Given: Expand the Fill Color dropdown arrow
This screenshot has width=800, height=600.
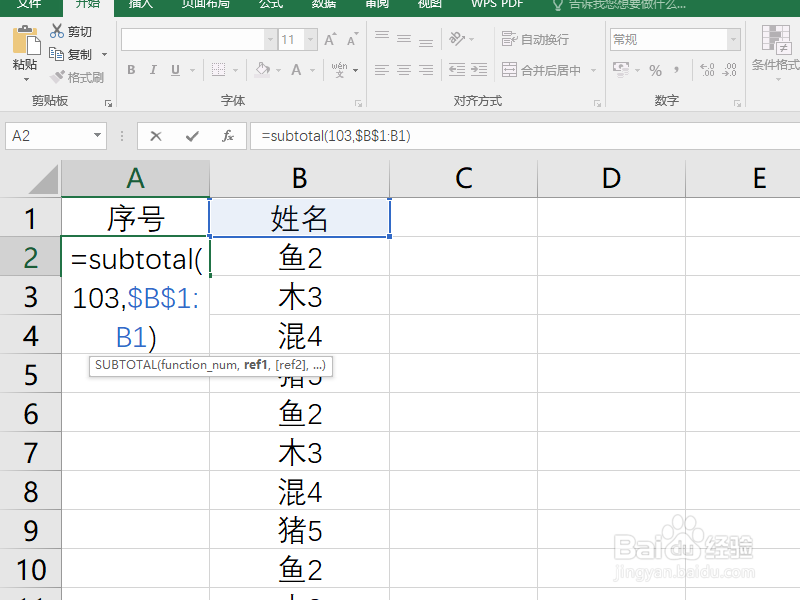Looking at the screenshot, I should pos(278,69).
